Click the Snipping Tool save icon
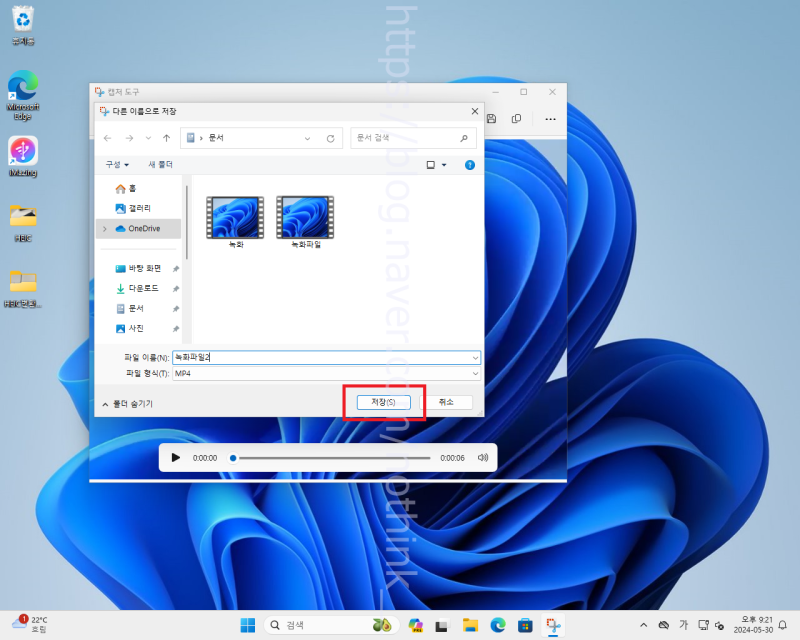This screenshot has height=640, width=800. point(491,119)
